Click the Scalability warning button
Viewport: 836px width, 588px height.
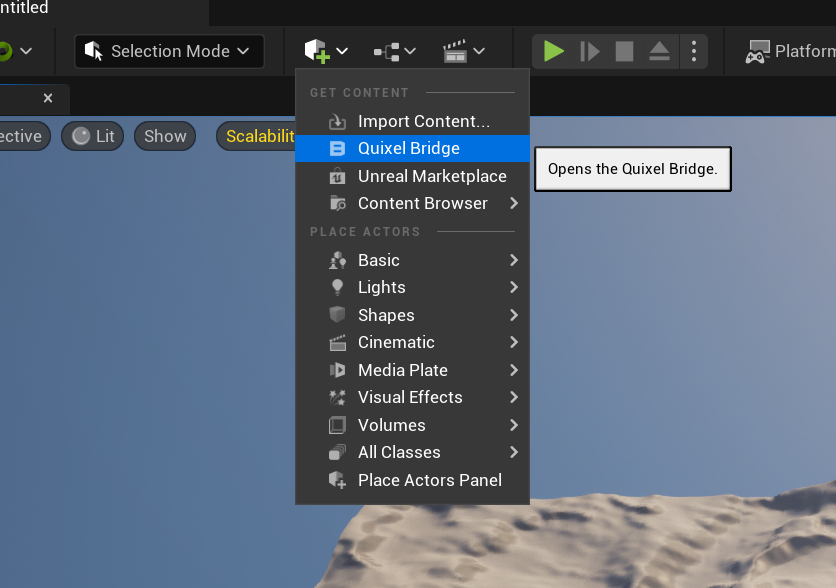(x=256, y=136)
